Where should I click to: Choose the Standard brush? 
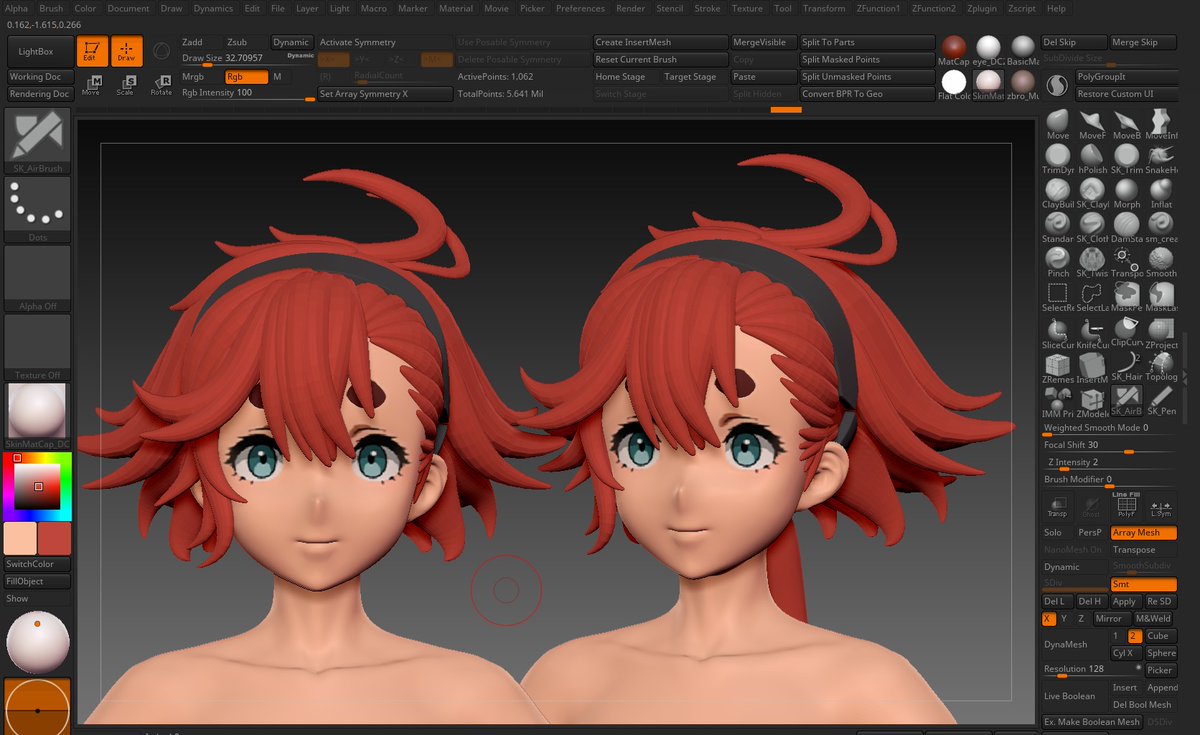coord(1057,228)
